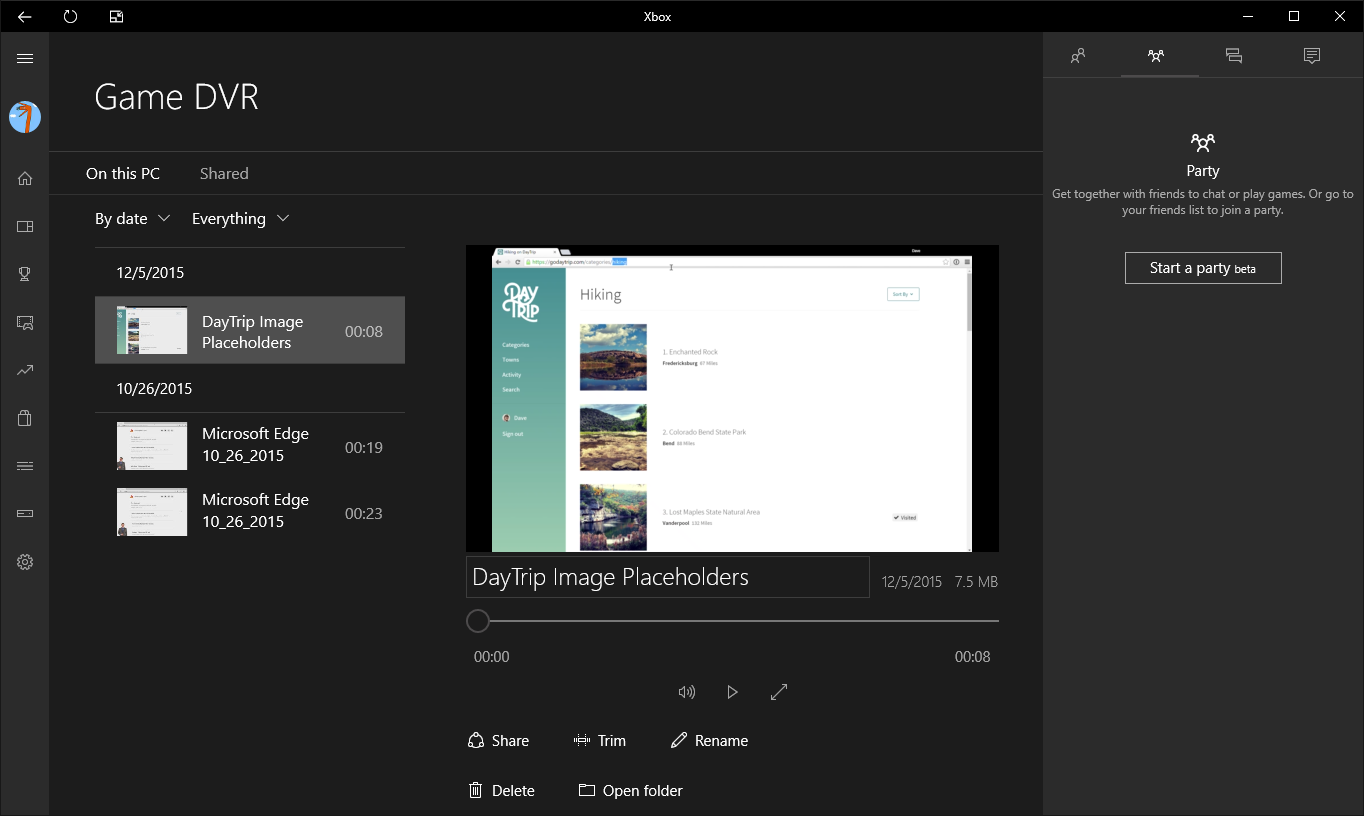Open Game DVR sidebar icon
Image resolution: width=1364 pixels, height=816 pixels.
[25, 322]
